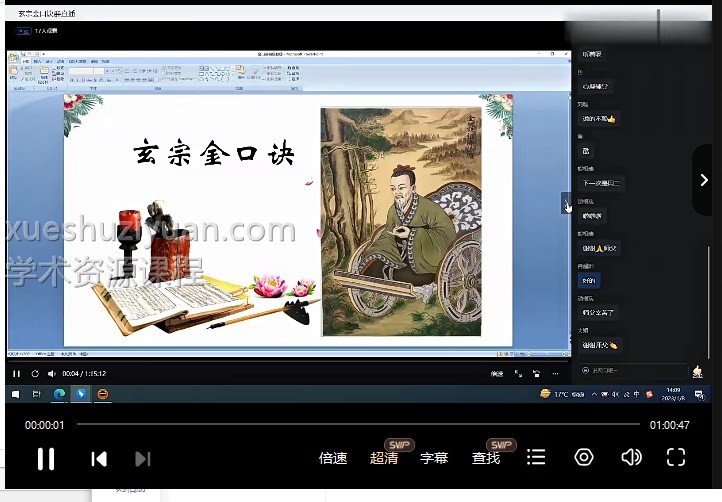This screenshot has height=502, width=722.
Task: Jump to the previous video
Action: click(x=99, y=459)
